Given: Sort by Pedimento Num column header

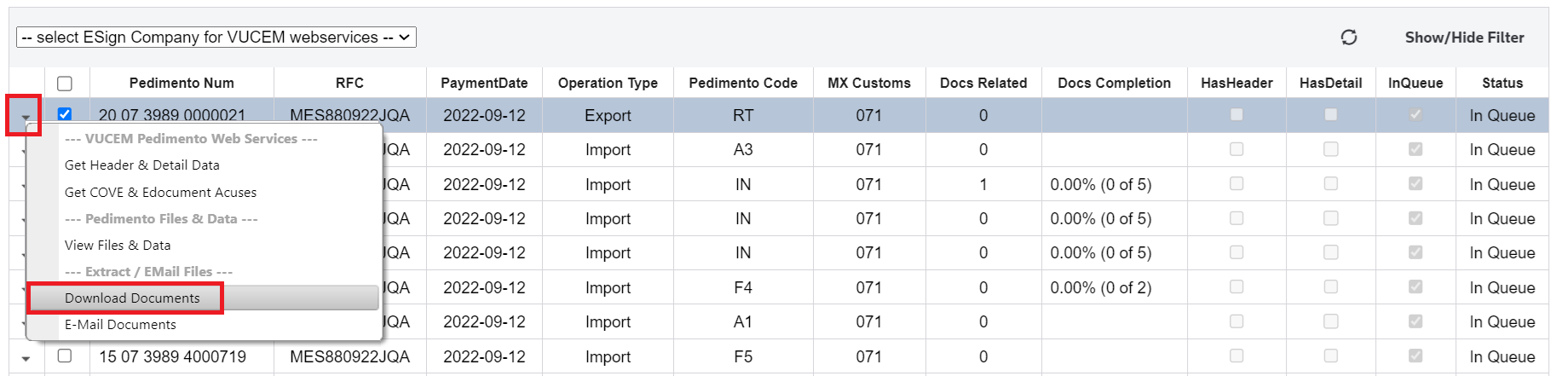Looking at the screenshot, I should pyautogui.click(x=182, y=84).
